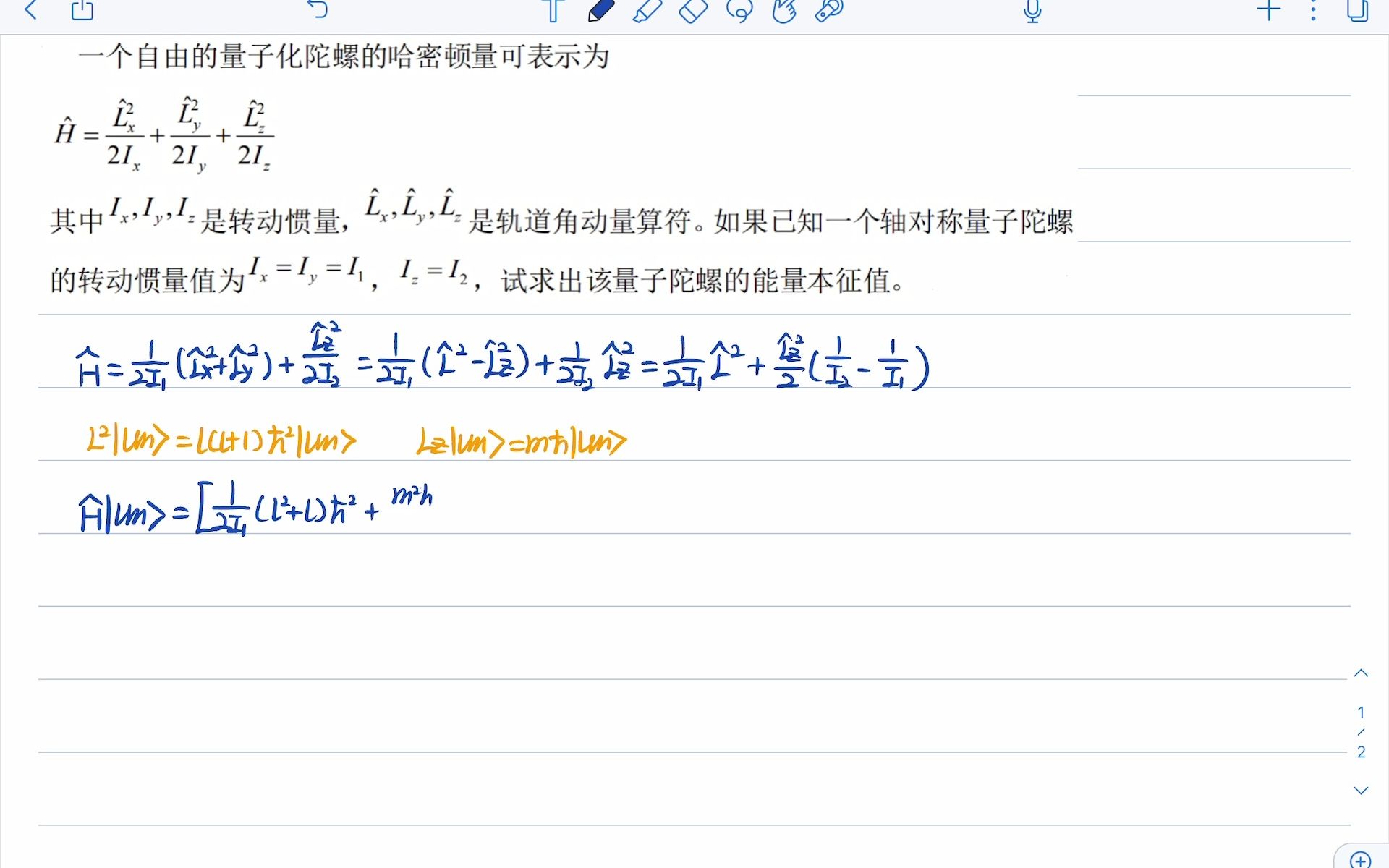Viewport: 1389px width, 868px height.
Task: Open the insert element plus menu
Action: point(1268,11)
